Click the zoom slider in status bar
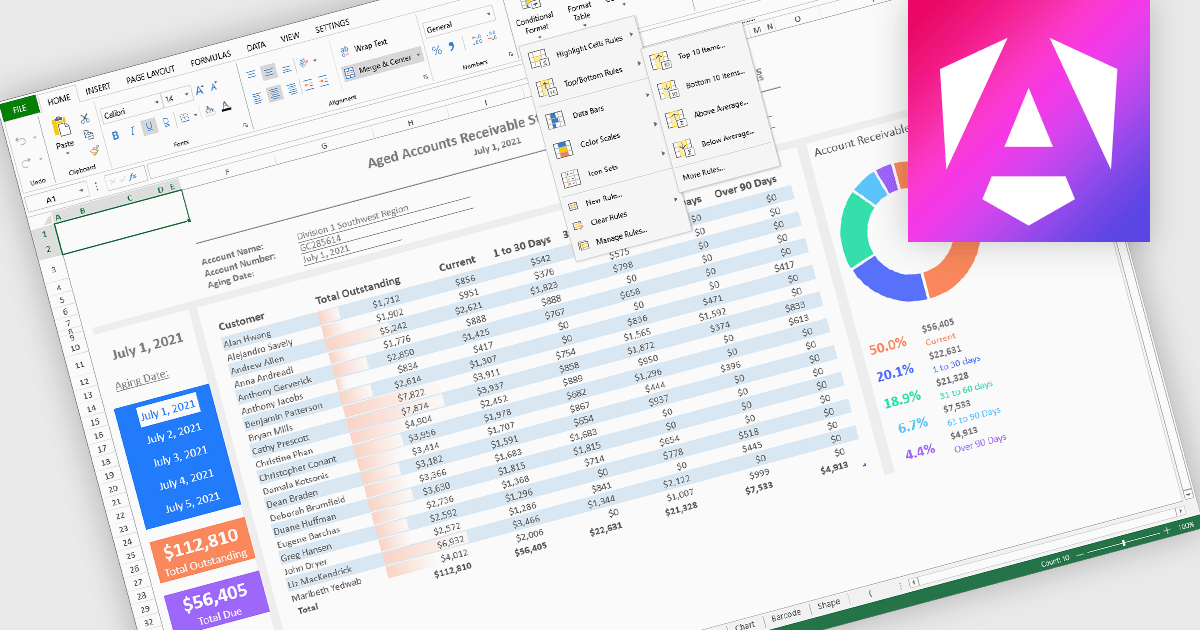Viewport: 1200px width, 630px height. click(x=1123, y=543)
